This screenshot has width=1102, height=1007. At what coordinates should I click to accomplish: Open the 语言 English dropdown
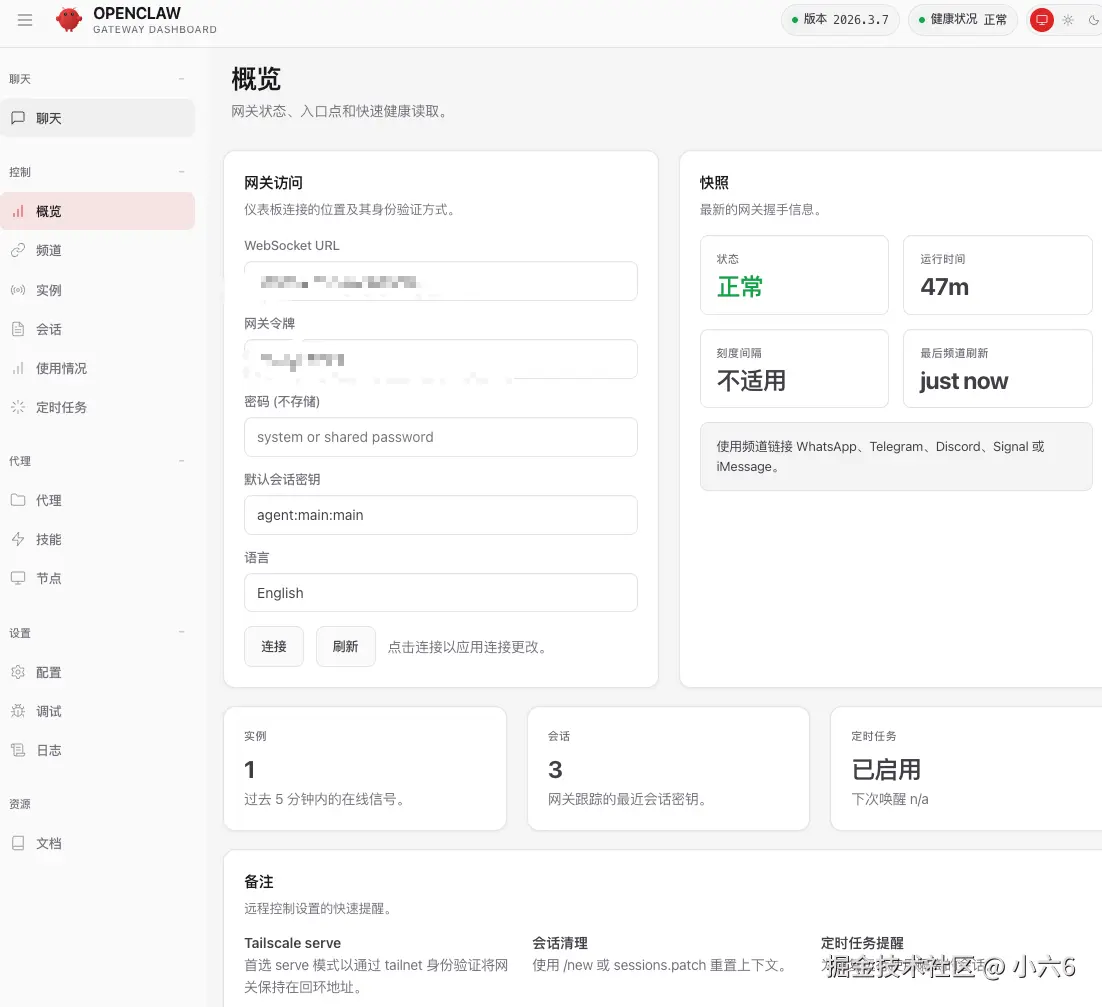441,593
